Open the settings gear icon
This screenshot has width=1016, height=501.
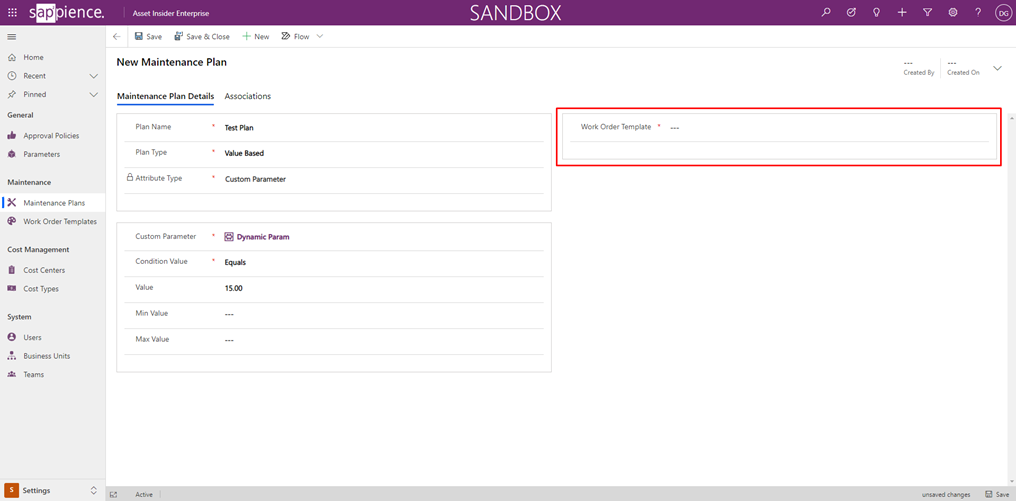(952, 13)
